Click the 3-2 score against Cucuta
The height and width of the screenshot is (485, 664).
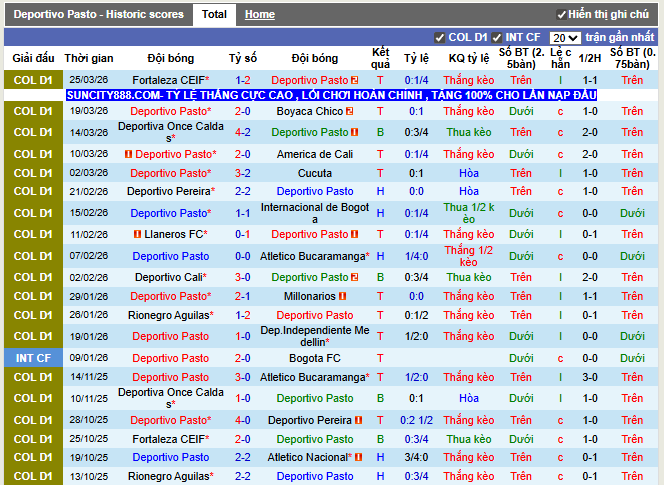[x=243, y=173]
